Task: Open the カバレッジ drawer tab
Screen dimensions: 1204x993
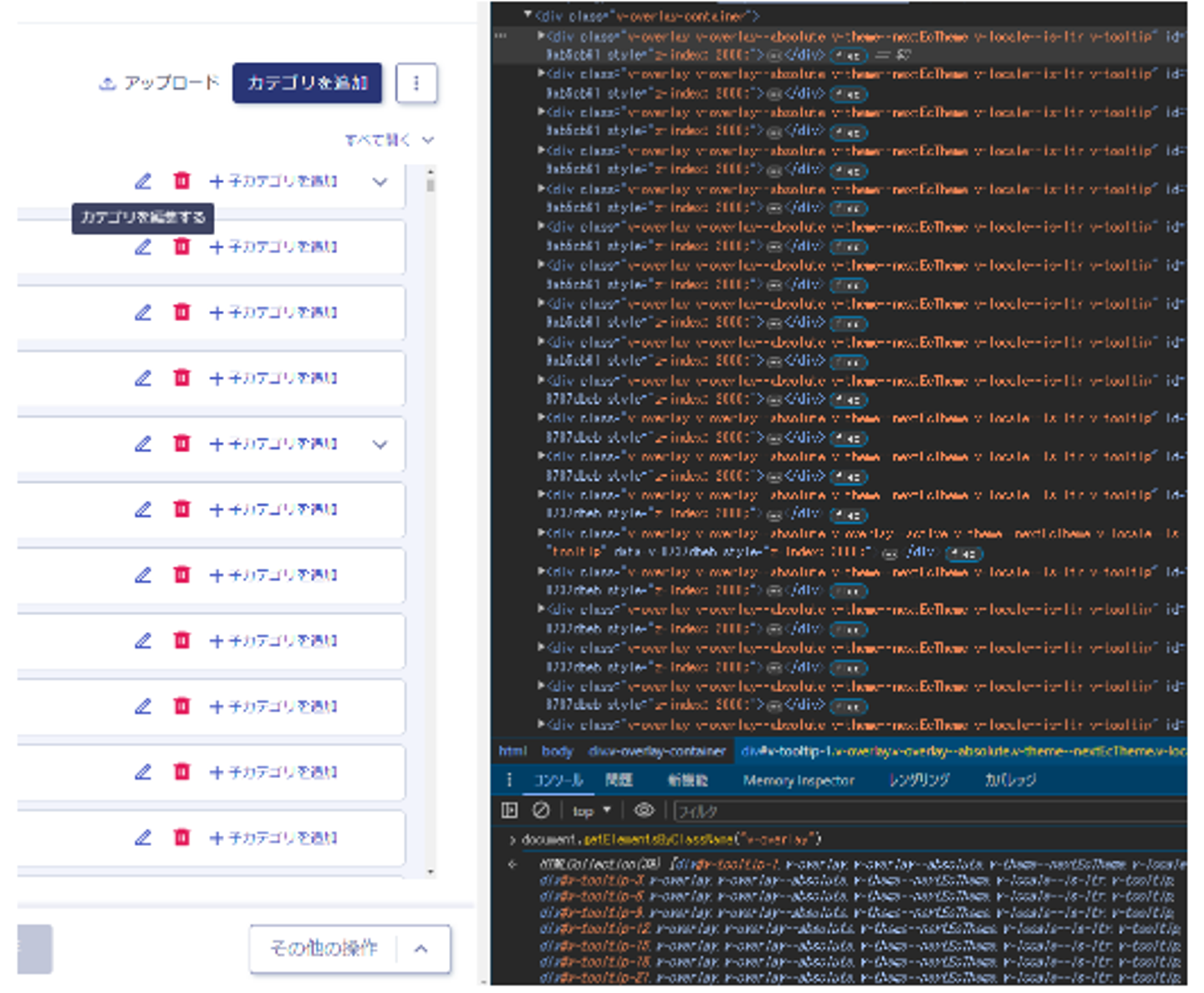Action: [1010, 780]
